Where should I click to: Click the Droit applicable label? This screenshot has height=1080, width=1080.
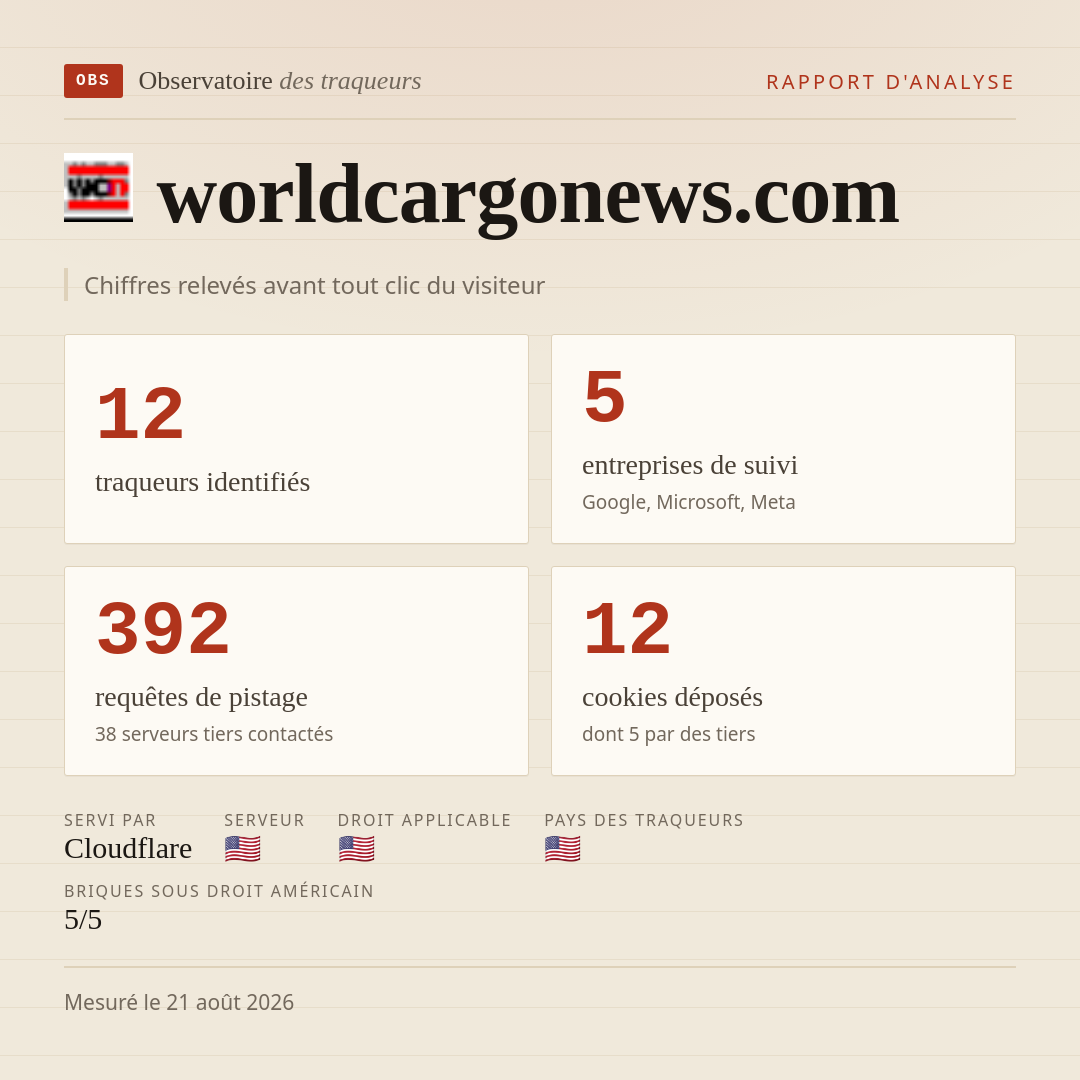click(x=424, y=820)
